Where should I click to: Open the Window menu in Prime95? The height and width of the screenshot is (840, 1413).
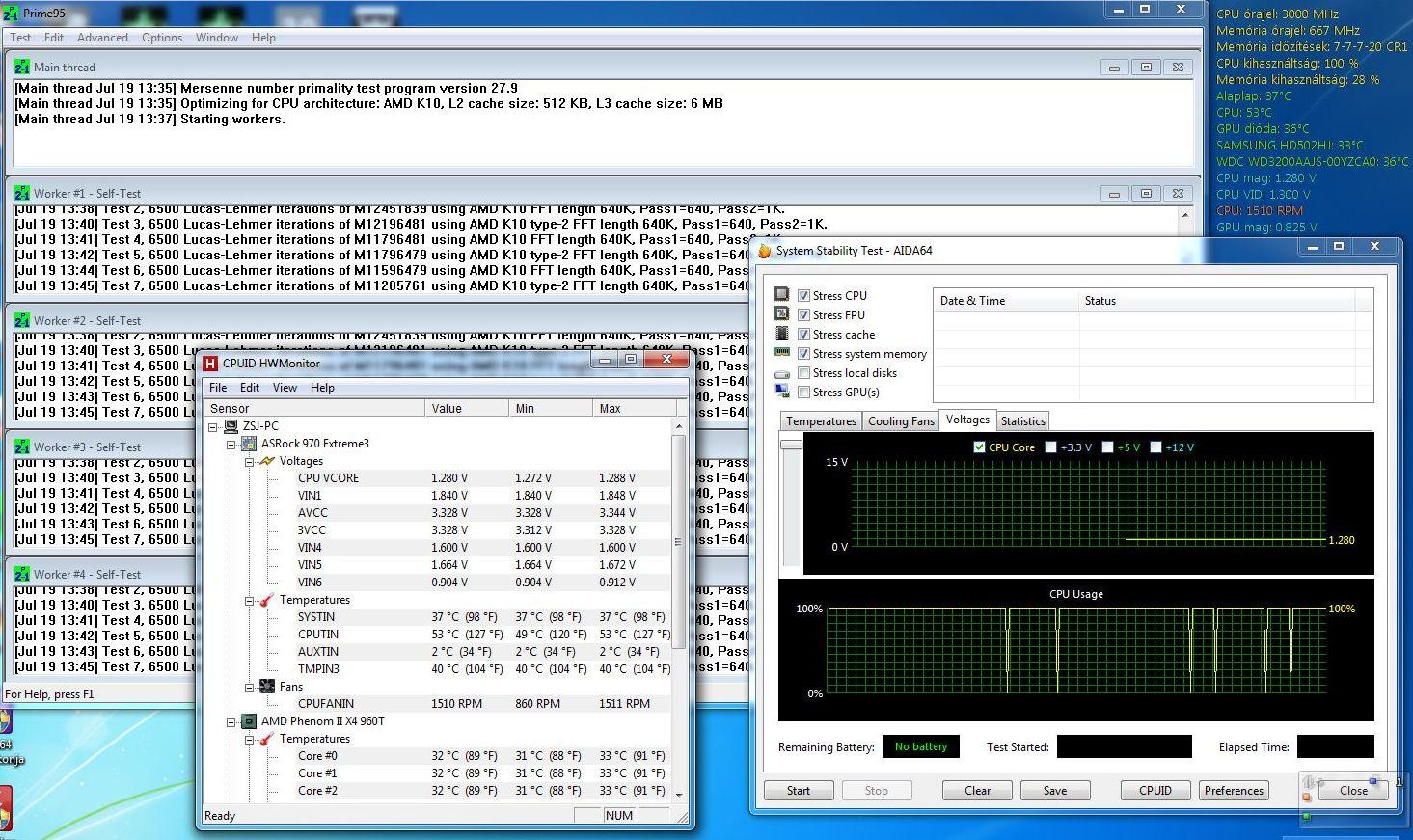coord(217,38)
